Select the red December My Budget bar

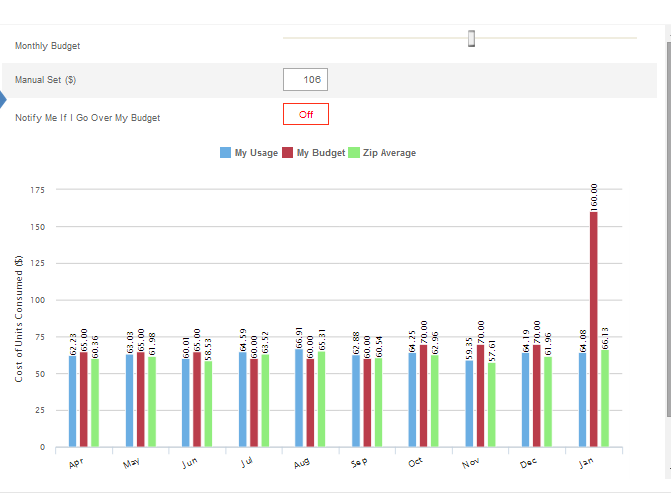click(537, 396)
